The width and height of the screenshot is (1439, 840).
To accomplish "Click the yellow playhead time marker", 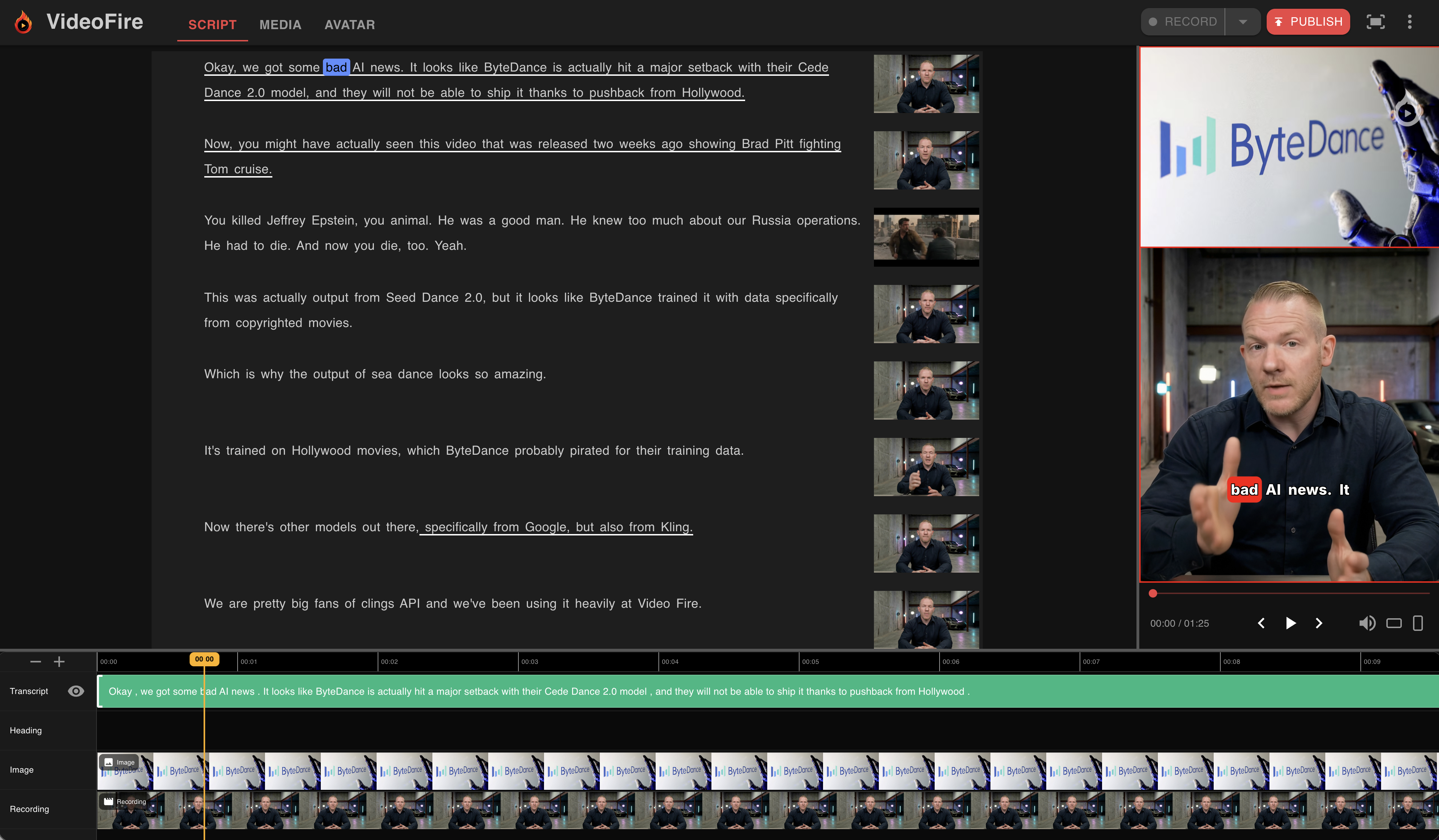I will (x=204, y=659).
